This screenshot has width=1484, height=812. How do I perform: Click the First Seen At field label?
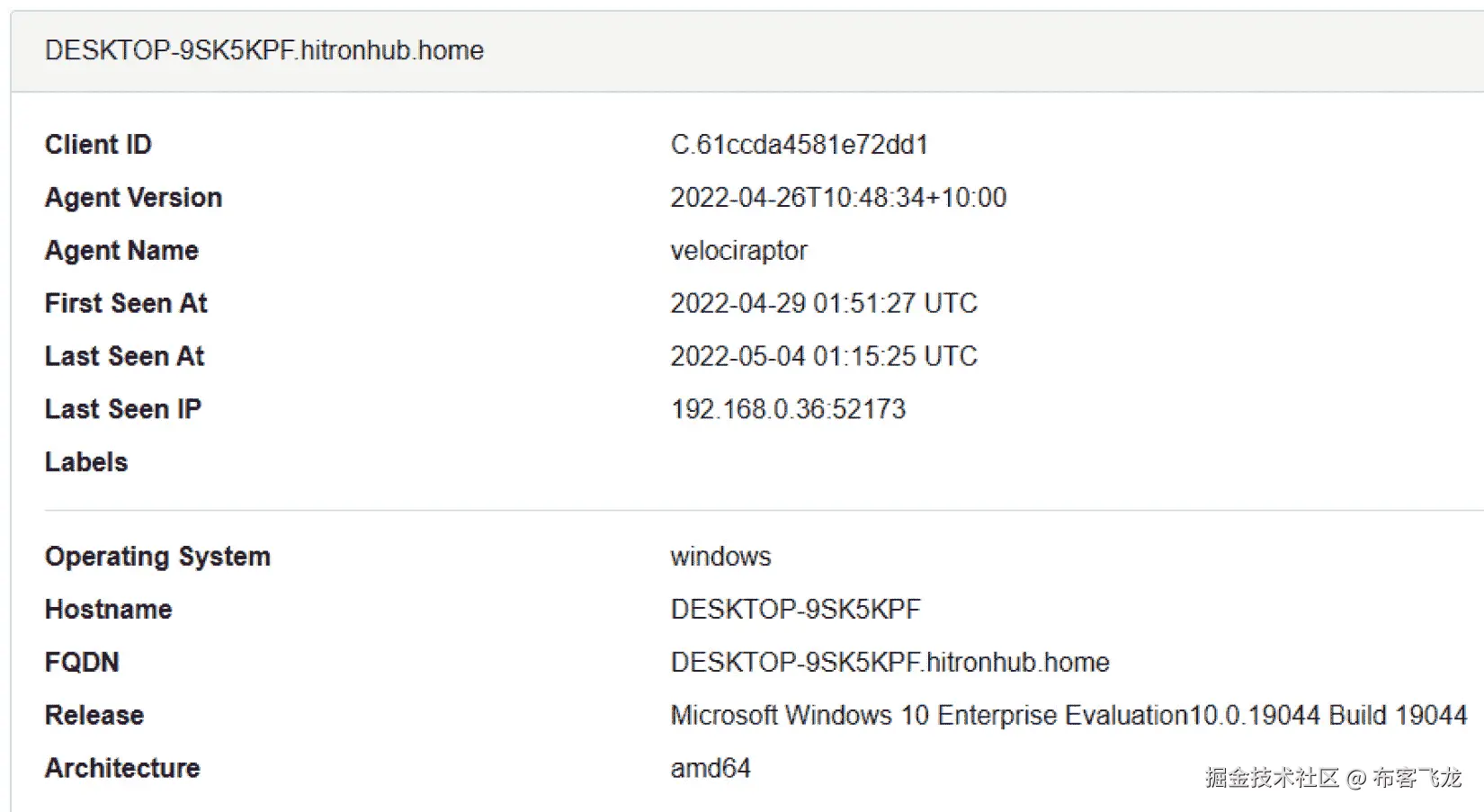click(x=126, y=304)
